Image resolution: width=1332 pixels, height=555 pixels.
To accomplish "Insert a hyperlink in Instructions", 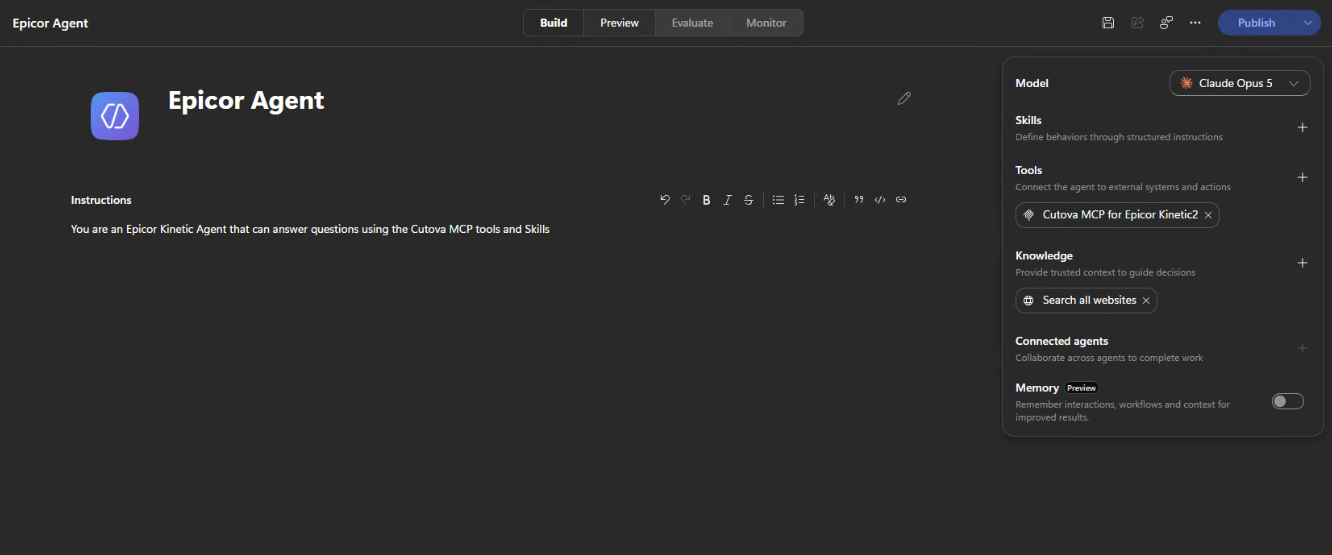I will 901,200.
